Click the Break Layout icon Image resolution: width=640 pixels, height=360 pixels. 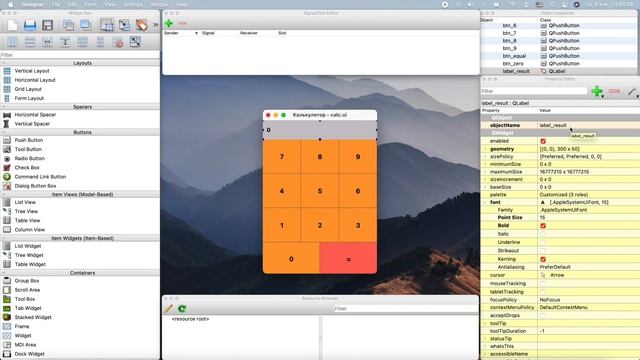click(x=118, y=42)
